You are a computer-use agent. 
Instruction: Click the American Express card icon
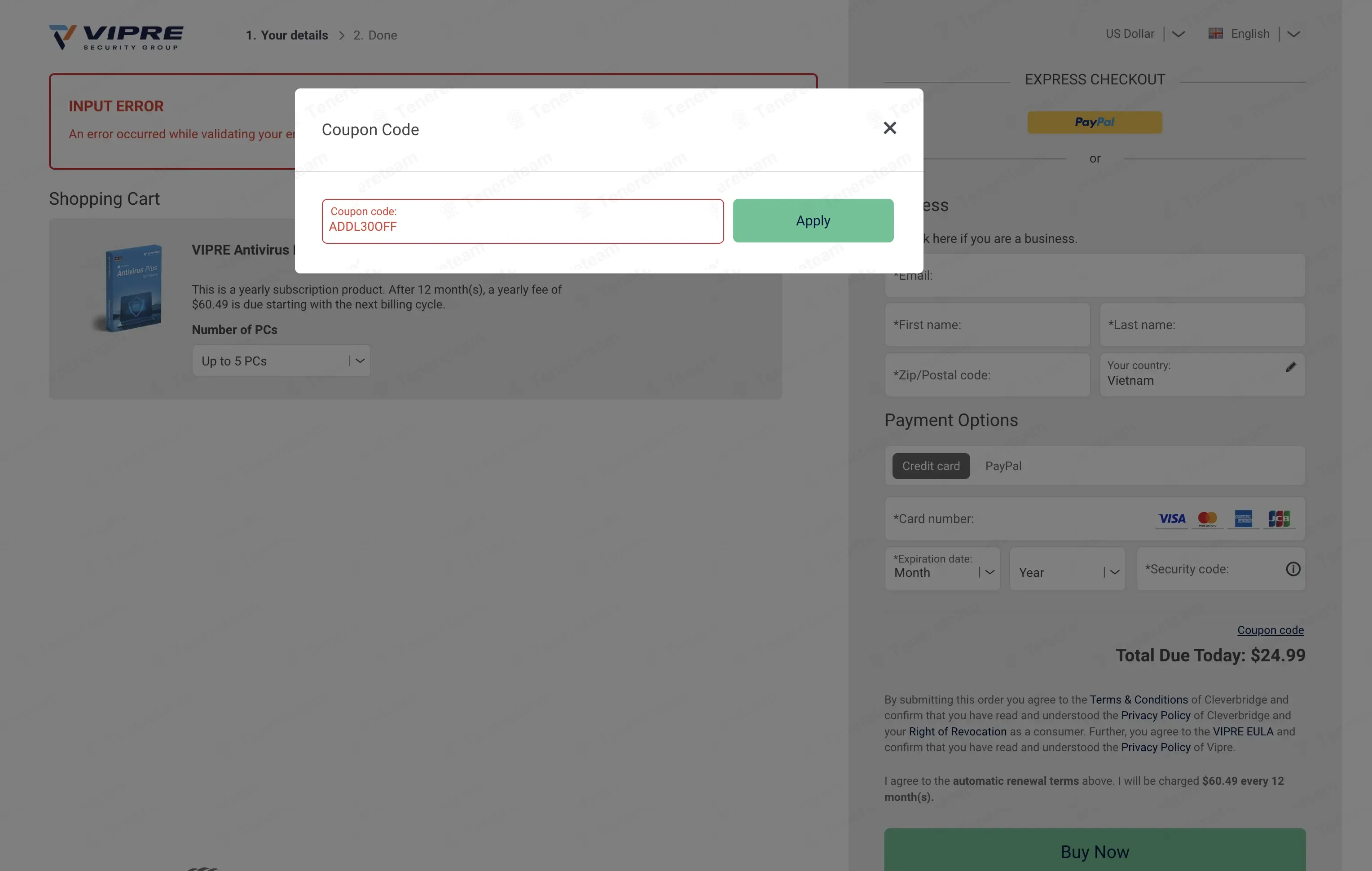[x=1243, y=519]
